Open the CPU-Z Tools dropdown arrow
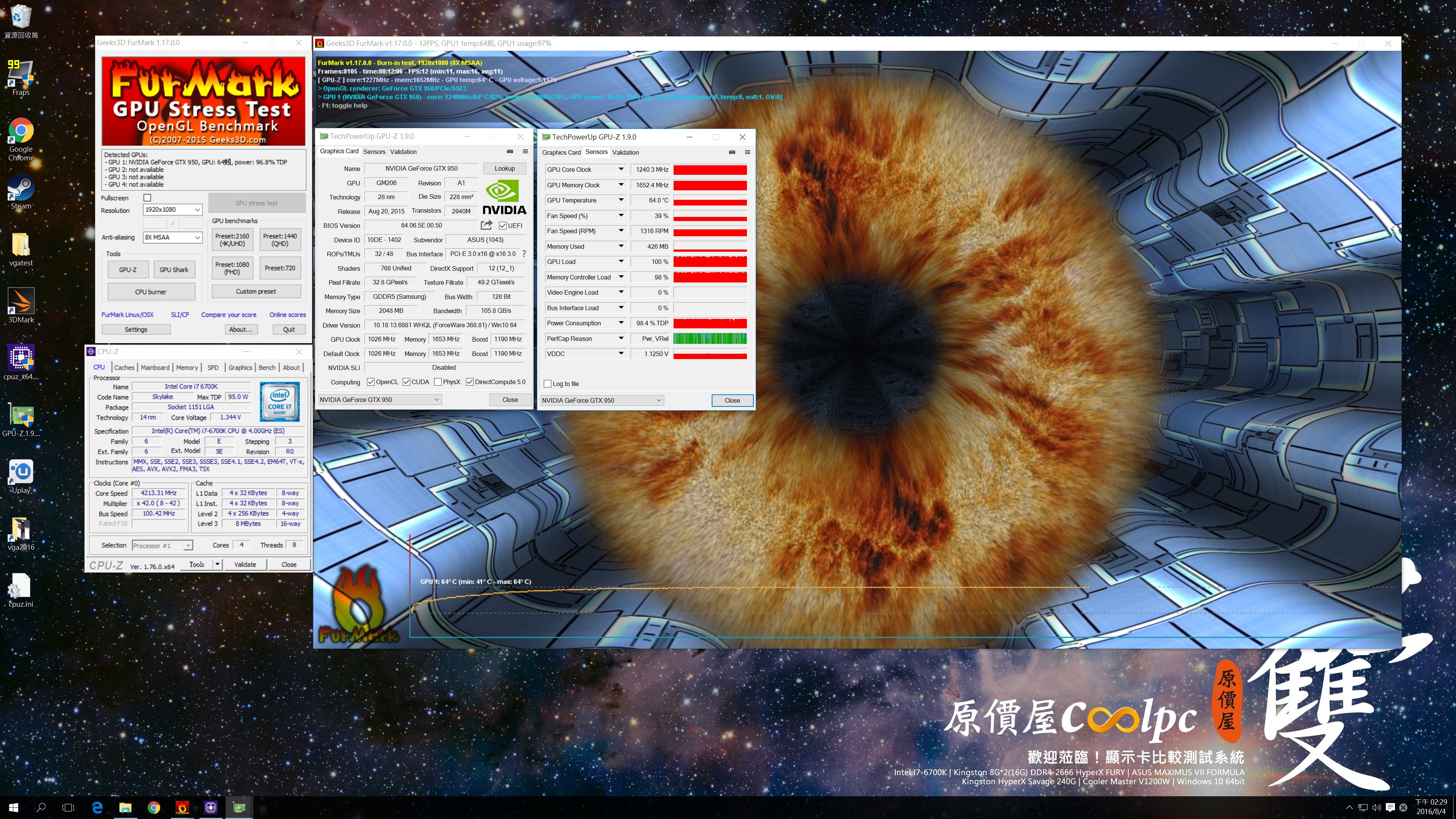1456x819 pixels. (x=217, y=564)
